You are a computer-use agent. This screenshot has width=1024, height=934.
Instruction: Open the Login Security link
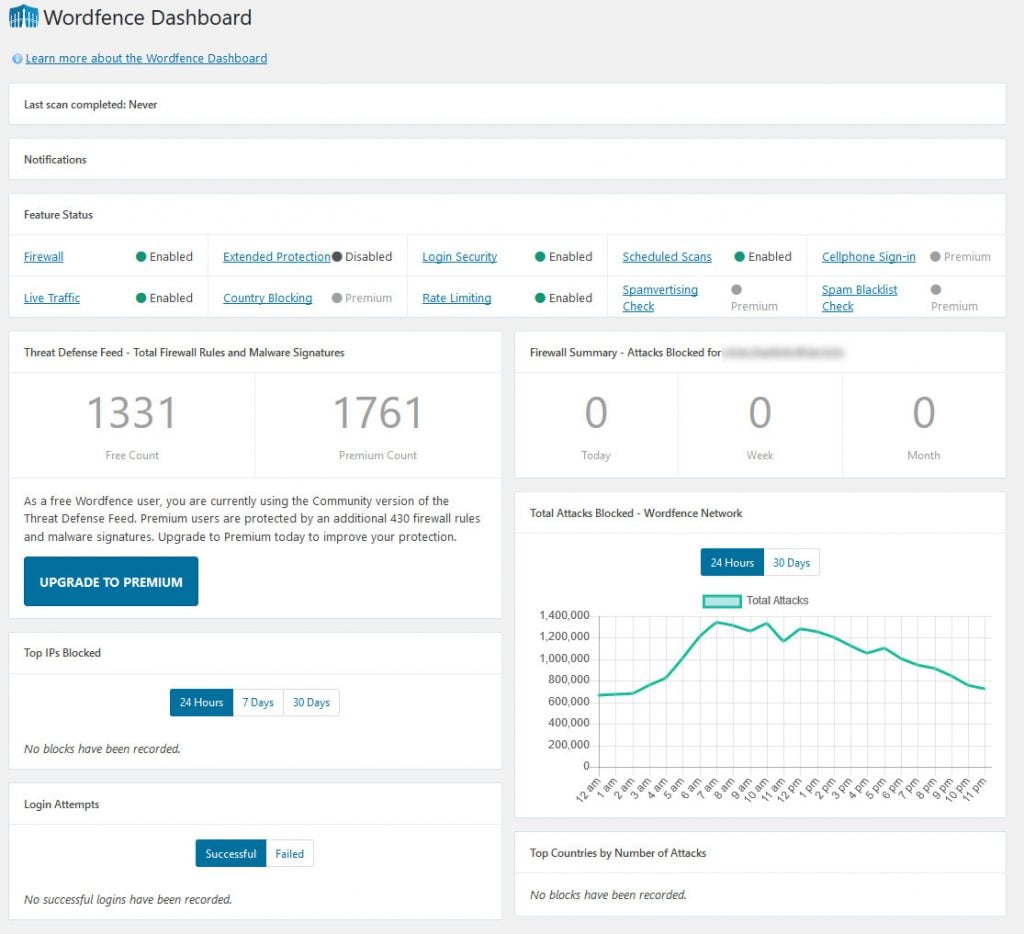460,257
